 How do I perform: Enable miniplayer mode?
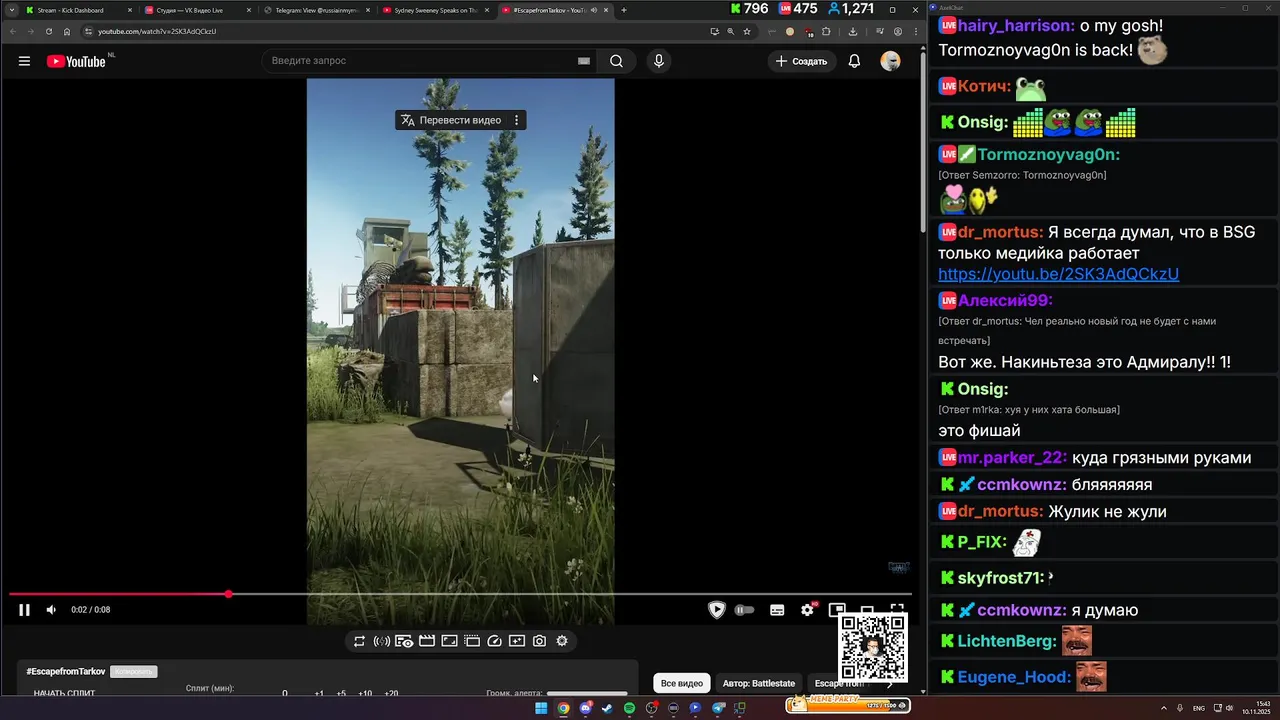[837, 610]
